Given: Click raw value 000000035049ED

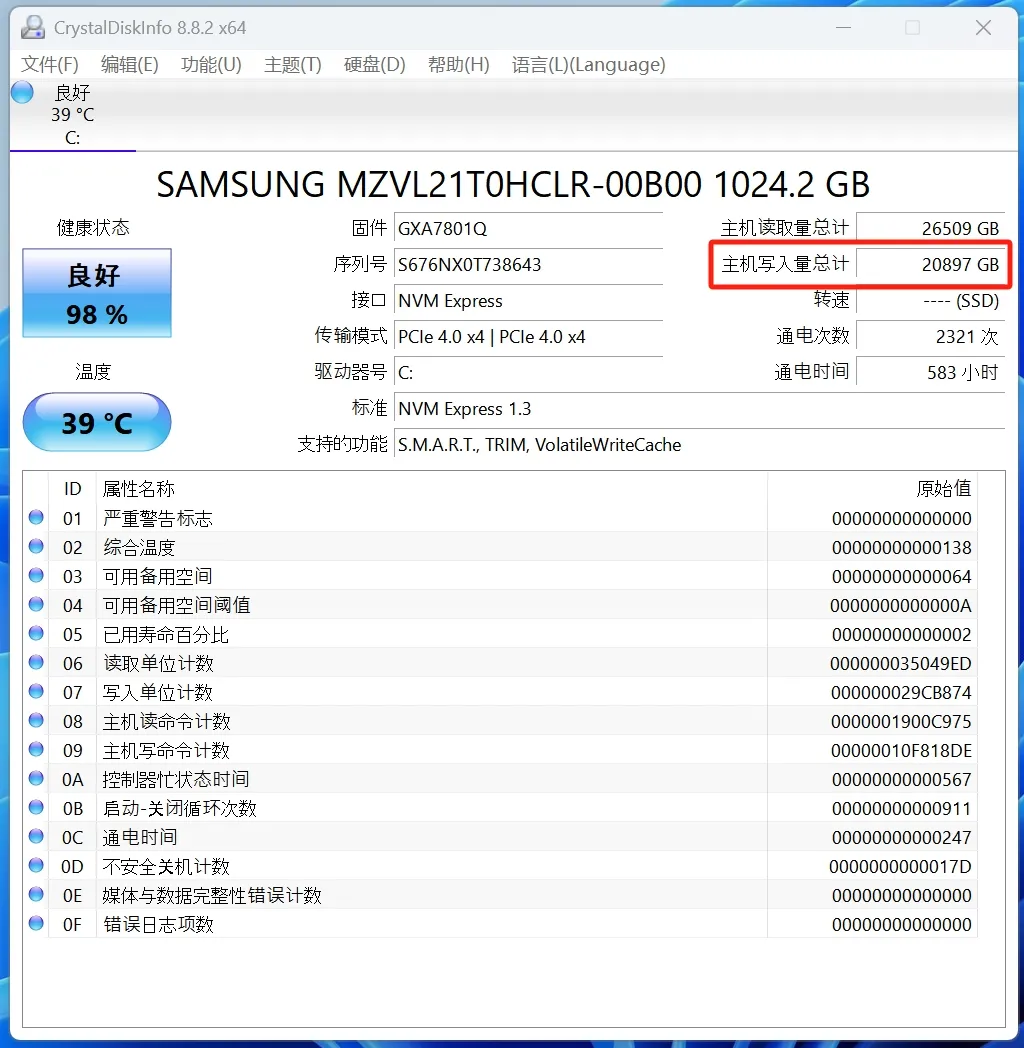Looking at the screenshot, I should (901, 664).
